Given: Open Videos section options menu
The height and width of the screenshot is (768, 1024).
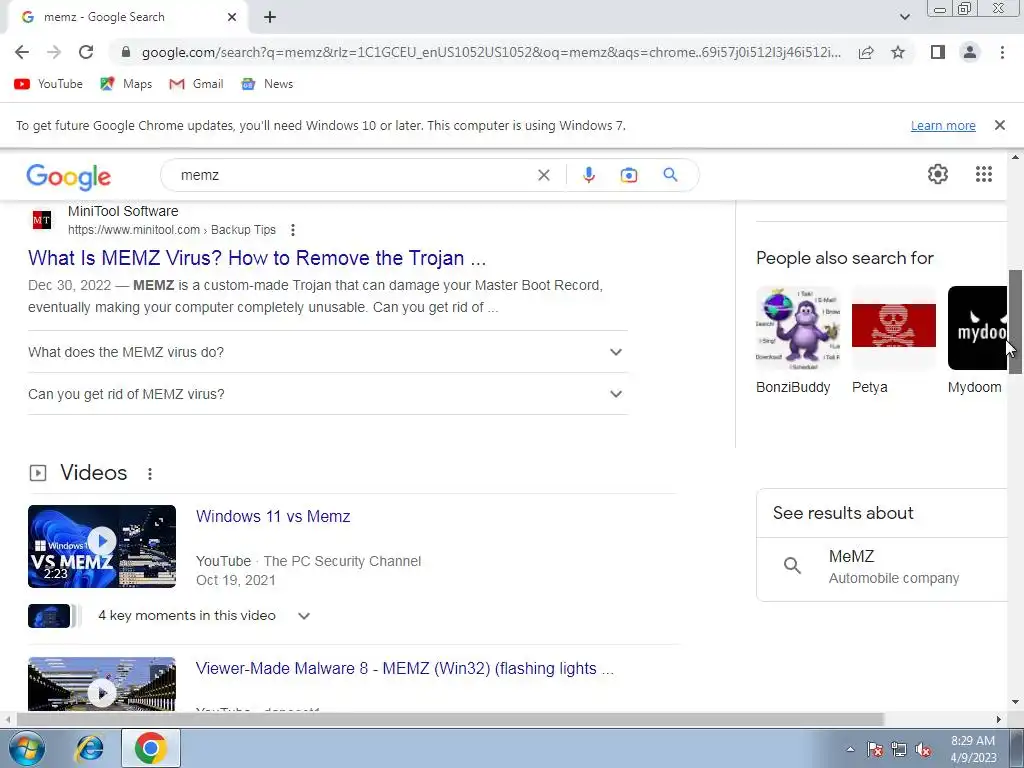Looking at the screenshot, I should click(x=150, y=473).
